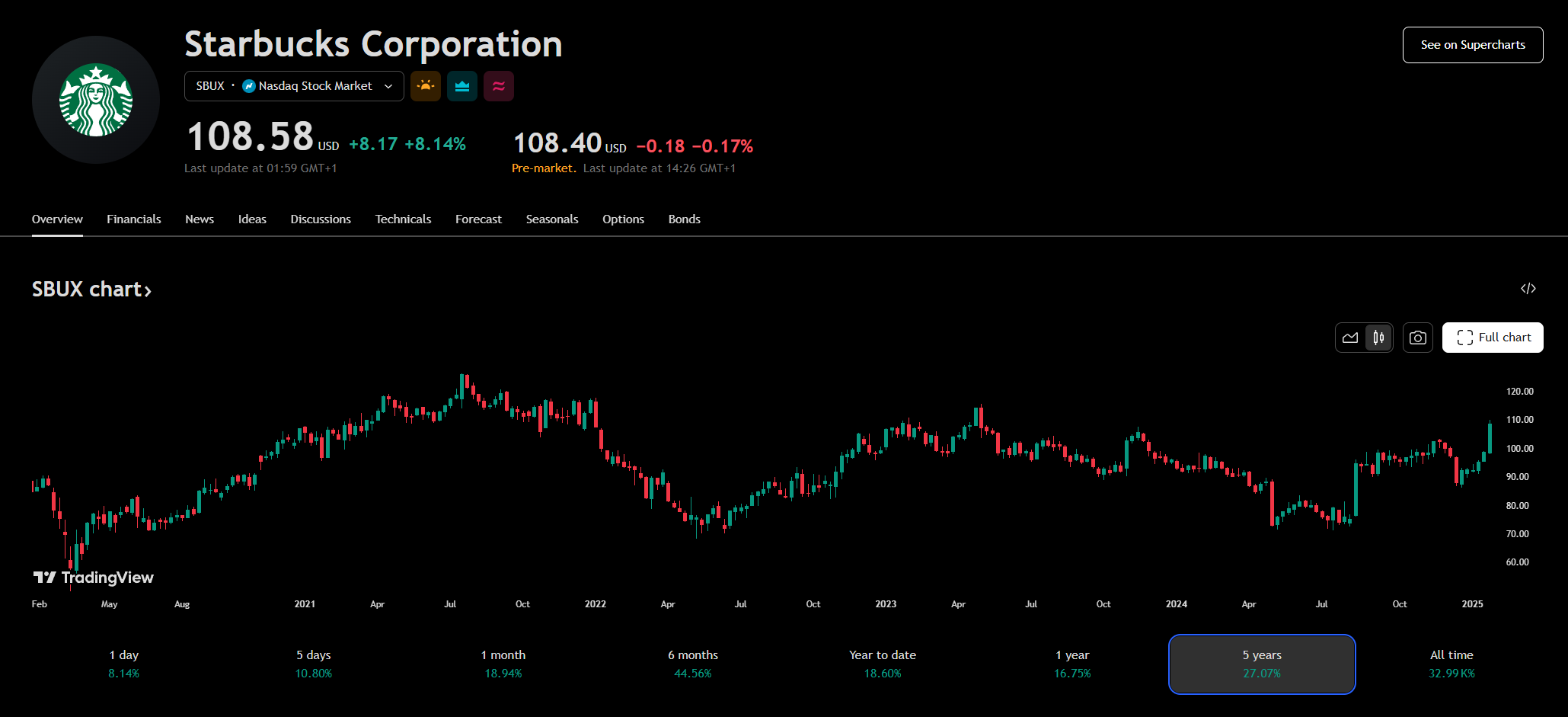Switch to the Discussions tab
The image size is (1568, 717).
point(321,219)
